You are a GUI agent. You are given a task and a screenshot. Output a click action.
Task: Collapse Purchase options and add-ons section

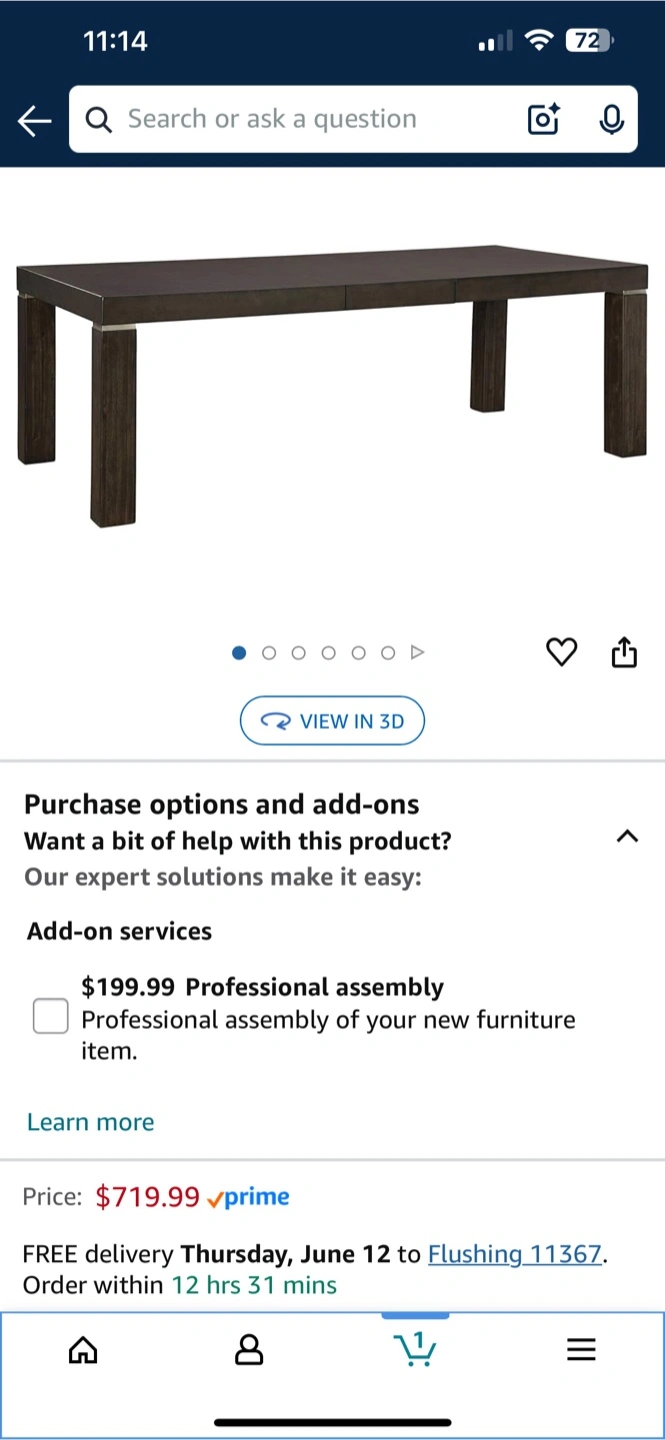click(x=627, y=837)
